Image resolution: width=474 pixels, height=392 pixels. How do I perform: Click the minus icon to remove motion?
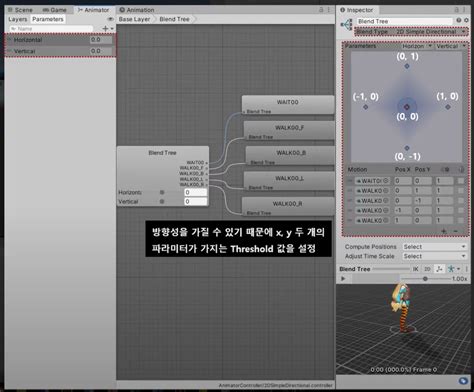tap(455, 231)
